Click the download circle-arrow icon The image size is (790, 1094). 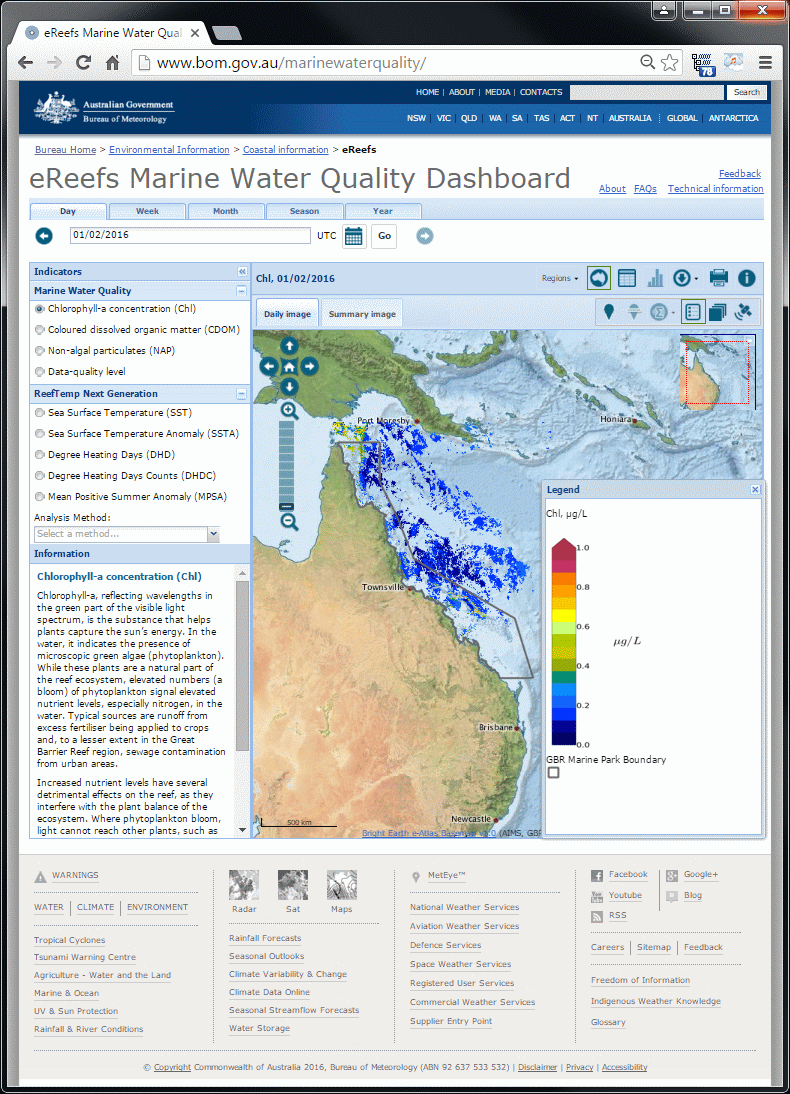682,278
